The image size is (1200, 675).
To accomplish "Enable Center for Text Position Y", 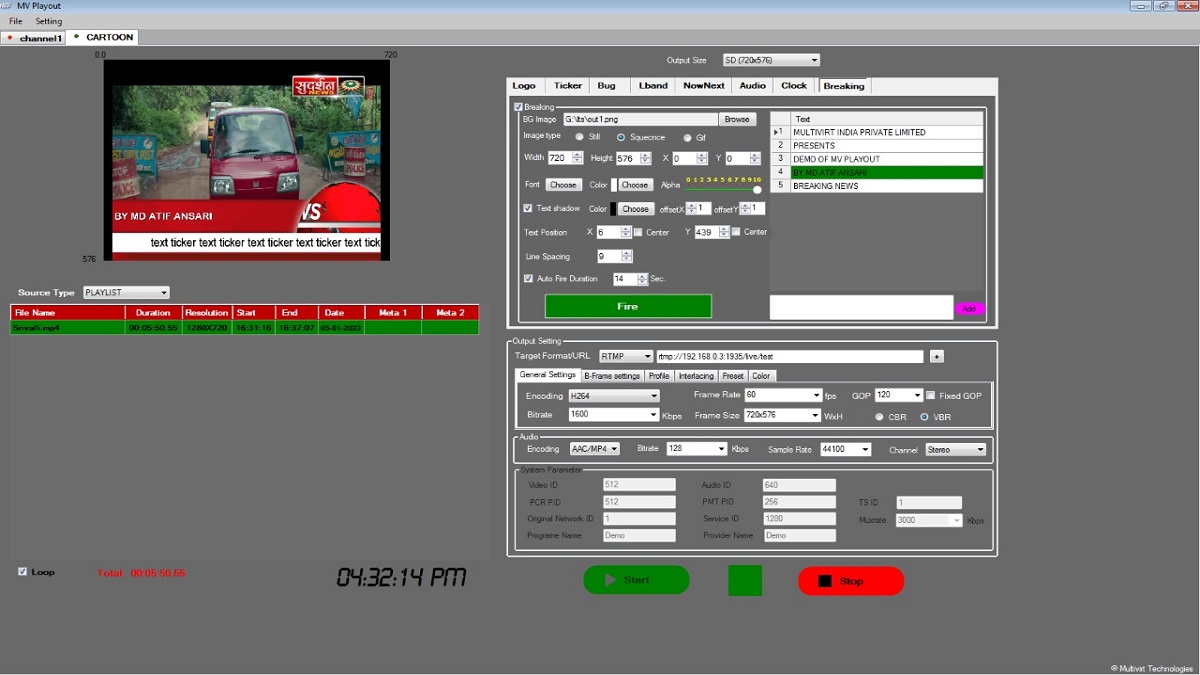I will click(736, 232).
